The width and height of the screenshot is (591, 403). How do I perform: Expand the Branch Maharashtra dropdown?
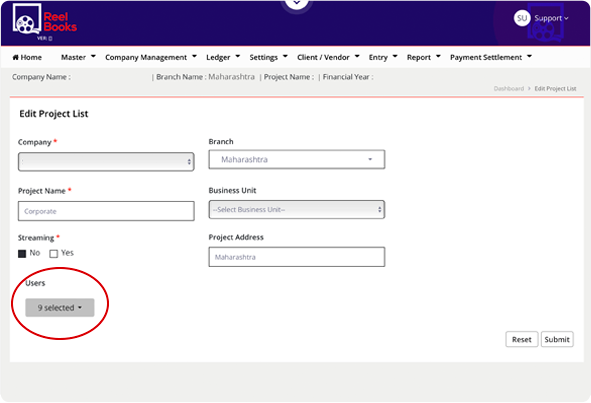coord(297,159)
